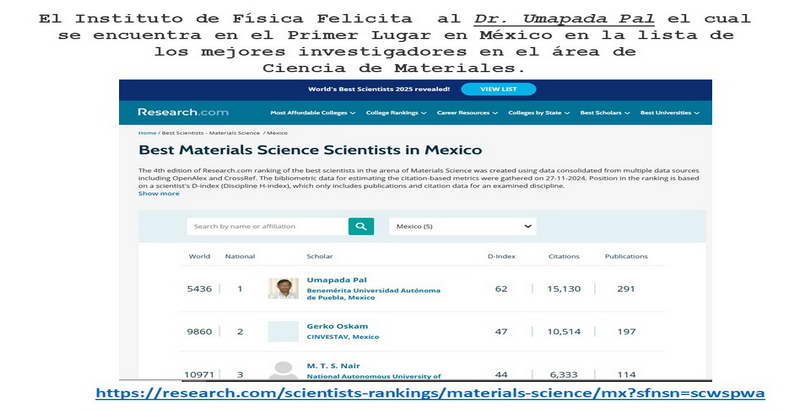Click world rank 5436 cell
The width and height of the screenshot is (810, 410).
[x=199, y=289]
